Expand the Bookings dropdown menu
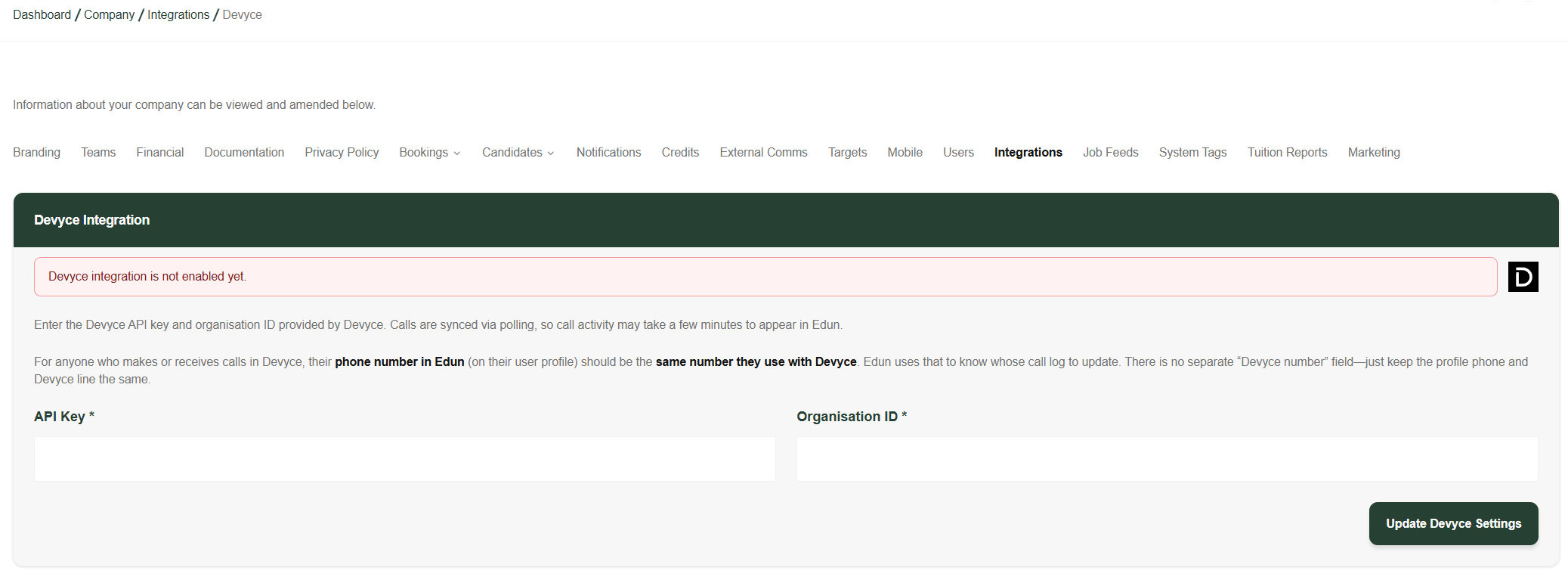The width and height of the screenshot is (1568, 583). pyautogui.click(x=430, y=153)
